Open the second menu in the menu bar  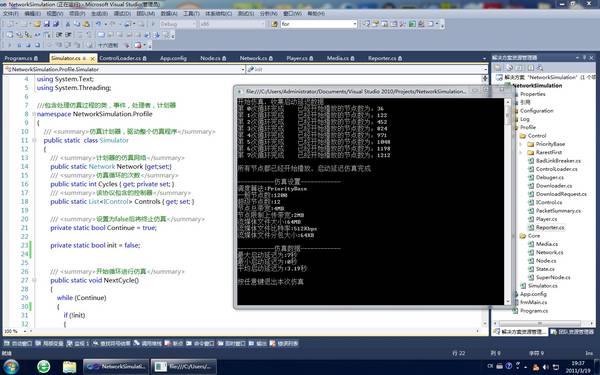pyautogui.click(x=33, y=13)
